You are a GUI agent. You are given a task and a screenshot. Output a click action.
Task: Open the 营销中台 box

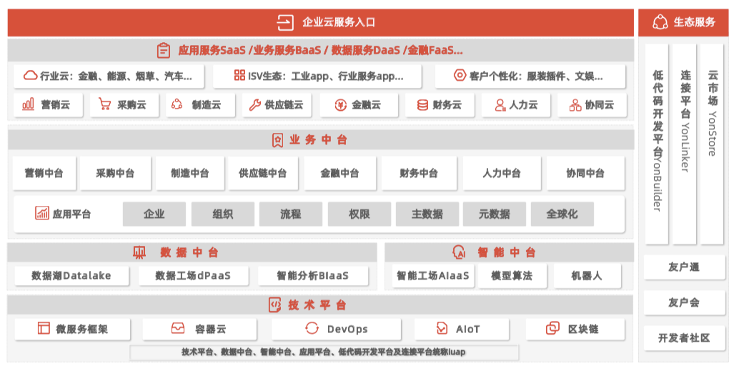[44, 173]
